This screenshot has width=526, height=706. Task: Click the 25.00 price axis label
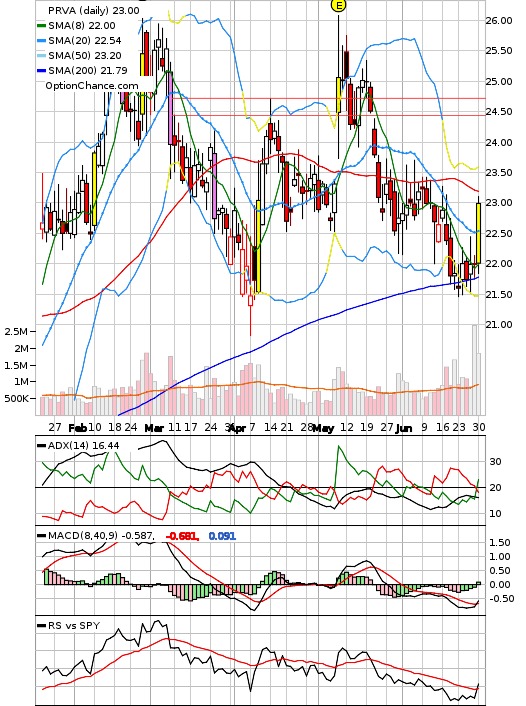tap(499, 81)
